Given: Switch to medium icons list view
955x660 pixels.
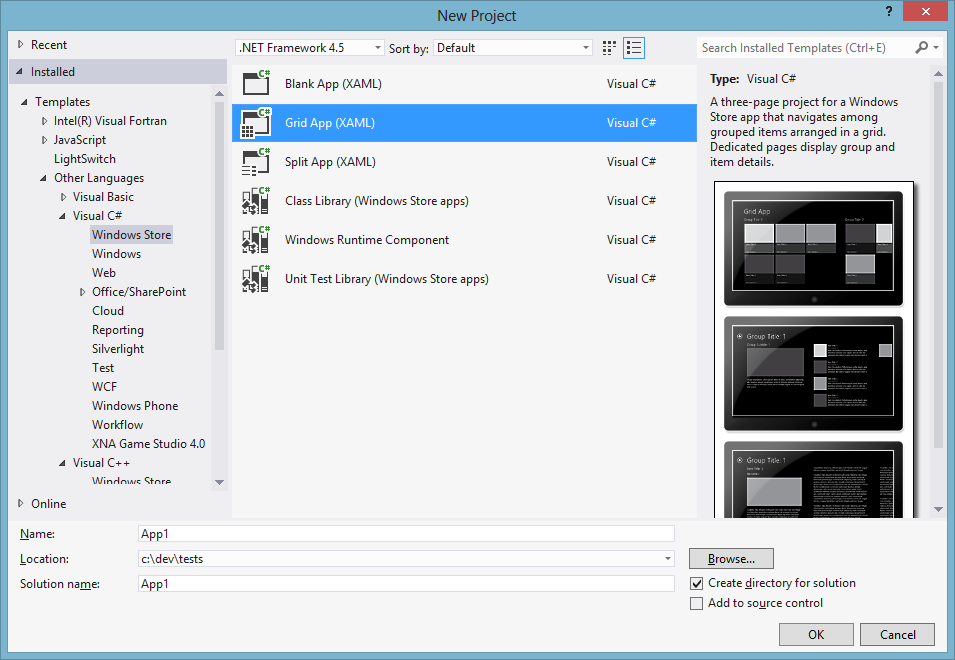Looking at the screenshot, I should click(x=633, y=48).
